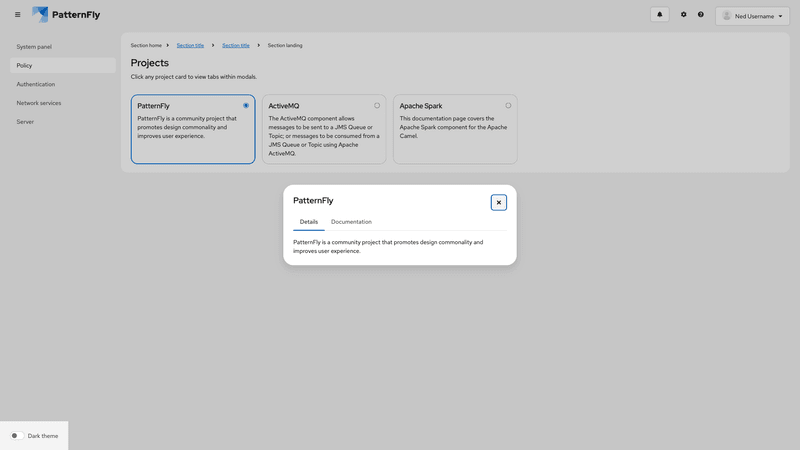Click the PatternFly logo
This screenshot has width=800, height=450.
pos(66,15)
